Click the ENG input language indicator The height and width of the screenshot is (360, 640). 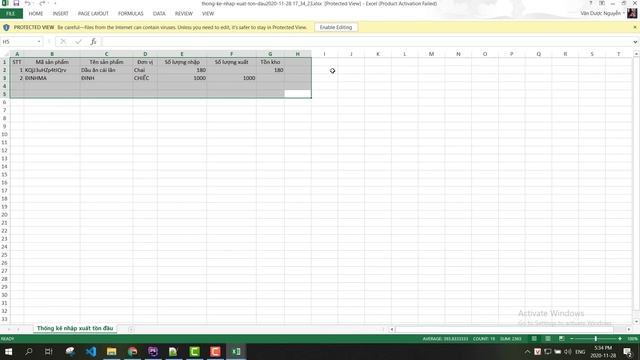click(580, 351)
